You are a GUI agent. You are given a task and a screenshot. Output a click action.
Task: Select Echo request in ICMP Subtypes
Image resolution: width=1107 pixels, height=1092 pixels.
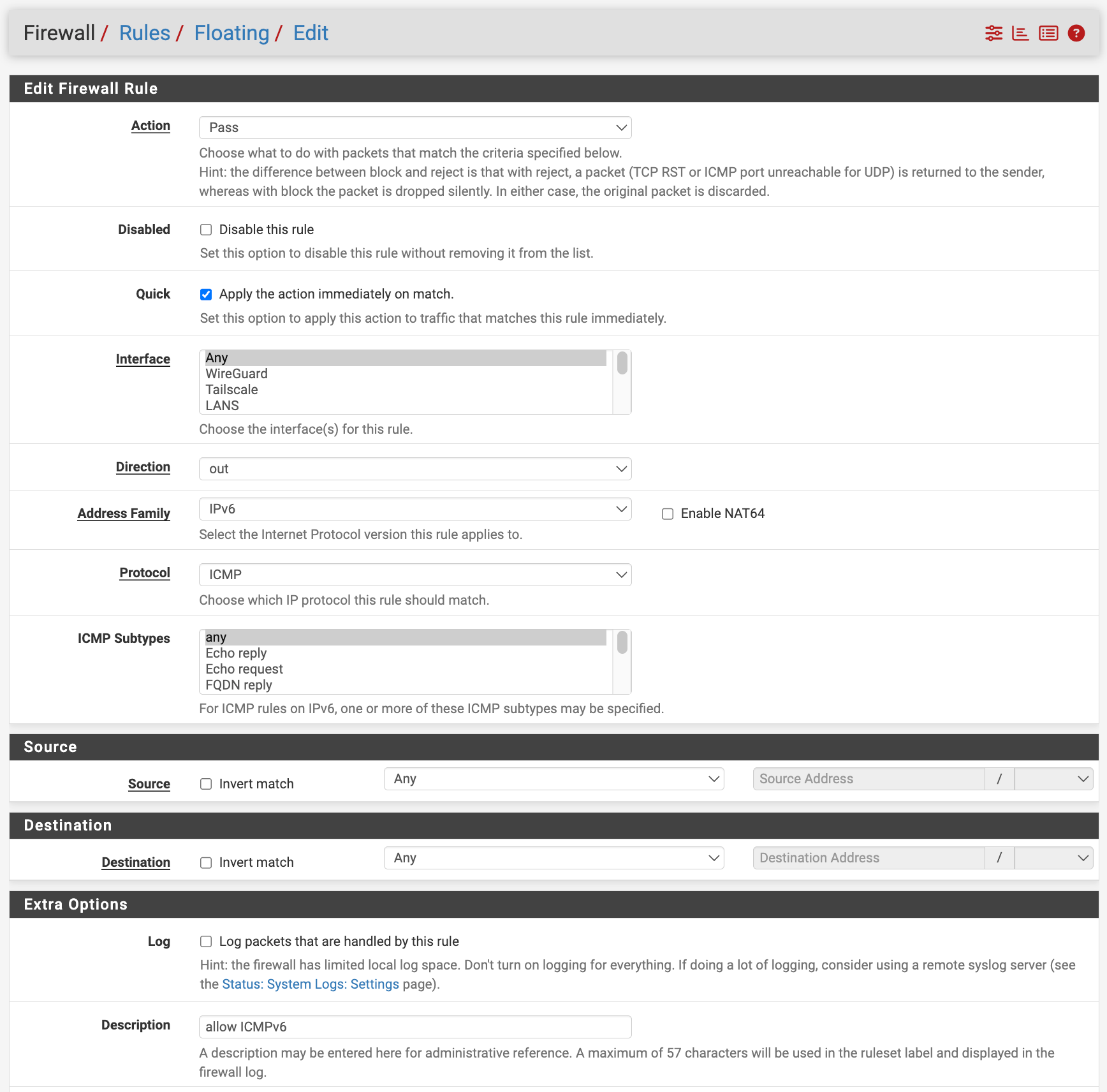[244, 669]
